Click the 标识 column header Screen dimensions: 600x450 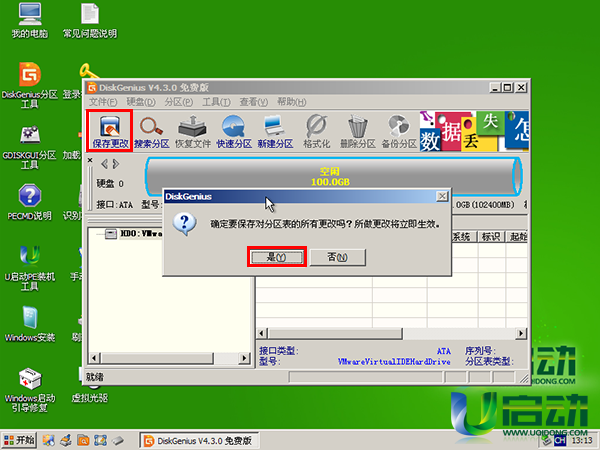[491, 236]
